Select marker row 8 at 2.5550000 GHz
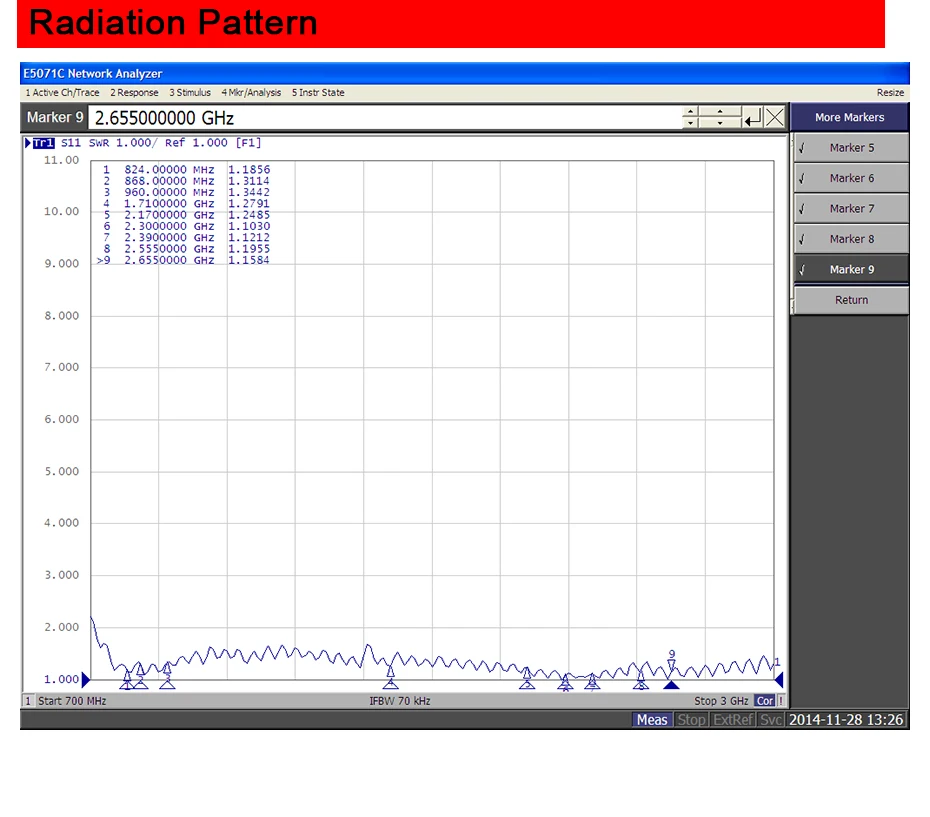The height and width of the screenshot is (817, 930). 186,249
